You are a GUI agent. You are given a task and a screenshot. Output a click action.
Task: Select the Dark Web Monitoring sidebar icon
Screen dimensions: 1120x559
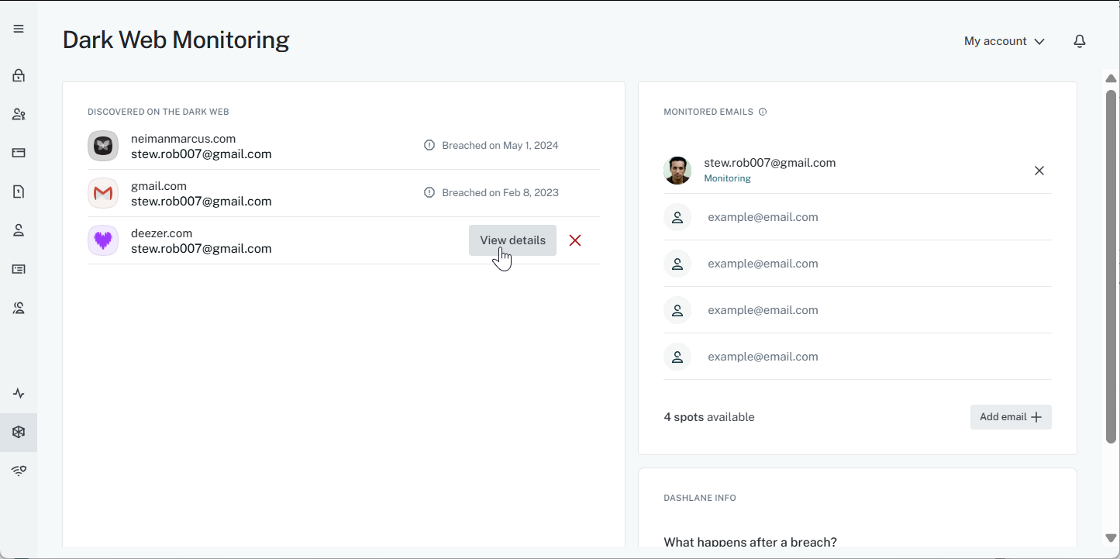(x=18, y=432)
